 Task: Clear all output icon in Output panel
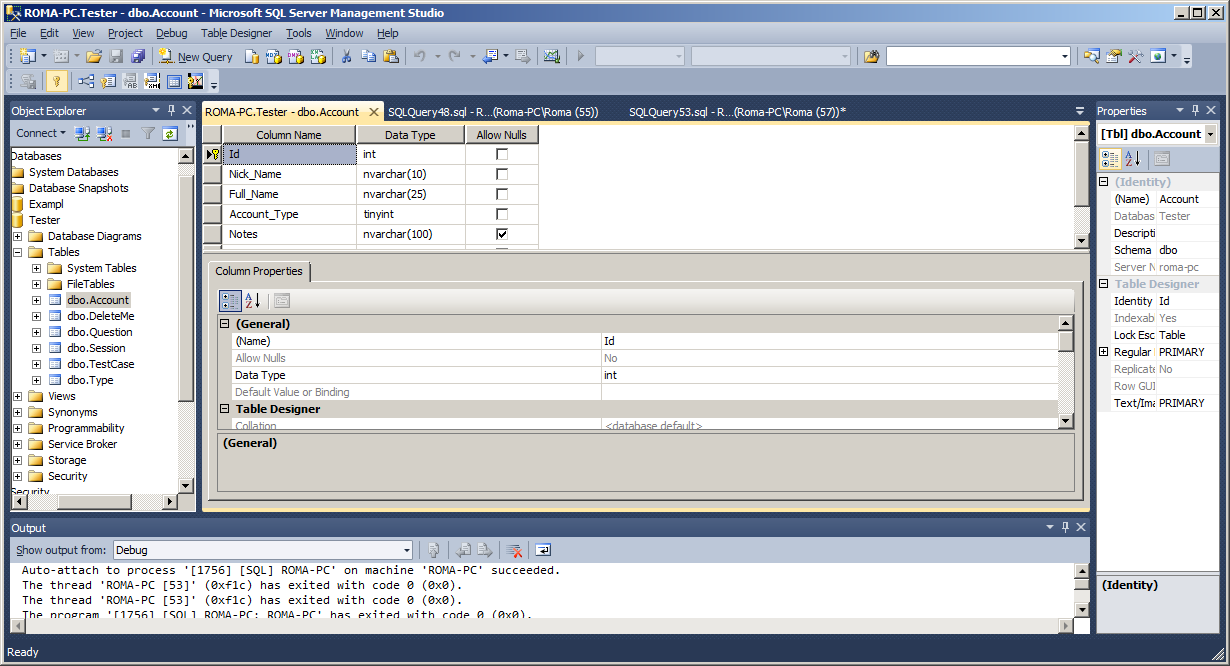pos(514,550)
